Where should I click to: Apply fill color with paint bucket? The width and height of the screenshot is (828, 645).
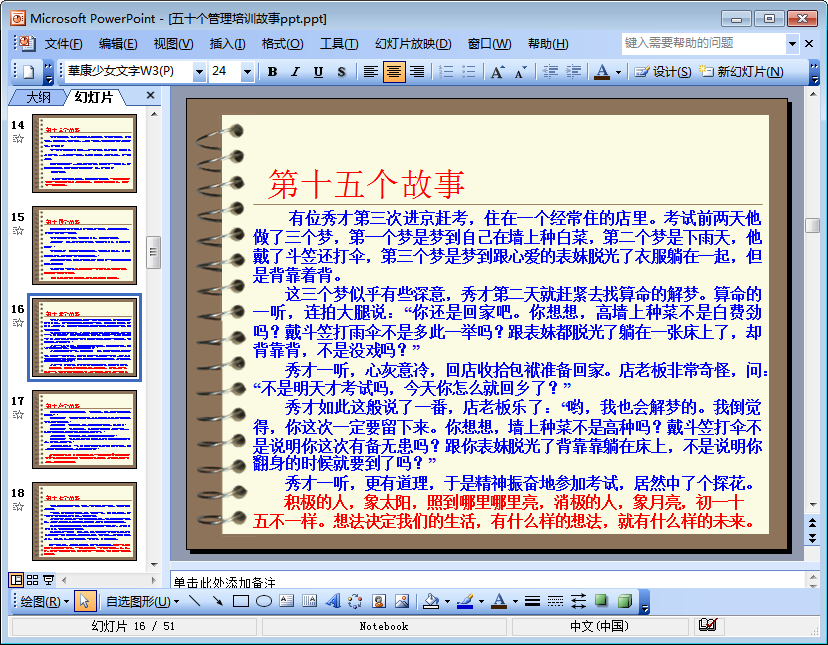(431, 601)
